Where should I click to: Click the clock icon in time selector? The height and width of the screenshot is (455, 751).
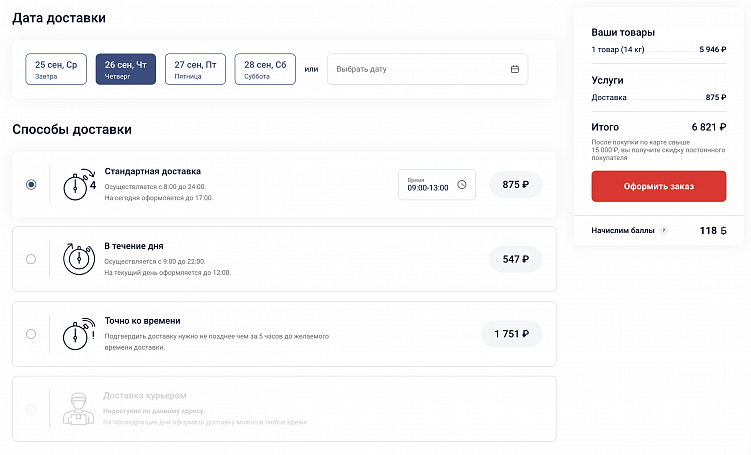[462, 184]
